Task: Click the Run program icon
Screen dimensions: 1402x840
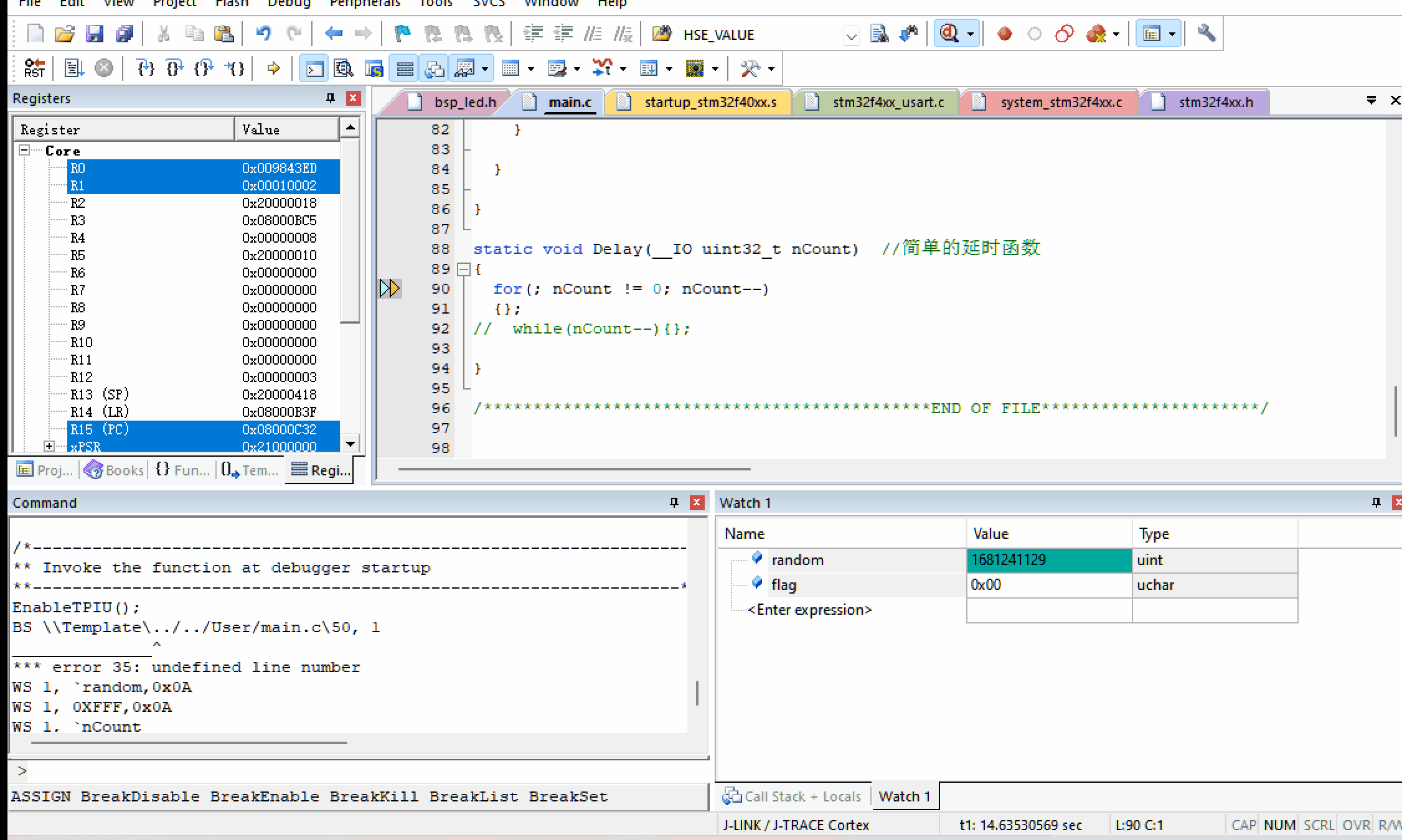Action: 74,68
